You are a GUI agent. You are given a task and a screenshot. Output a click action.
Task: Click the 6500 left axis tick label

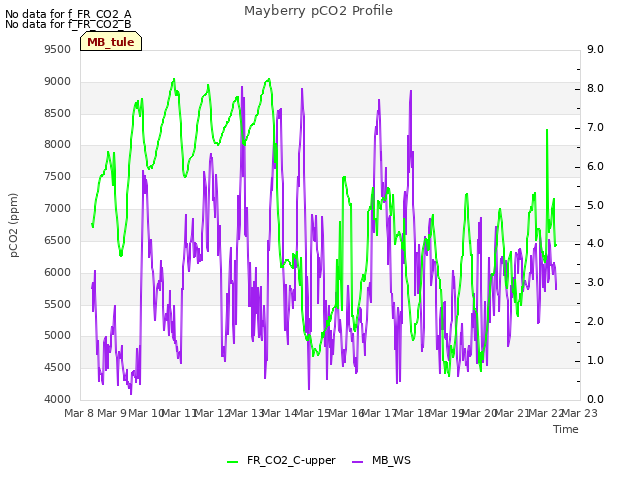coord(58,240)
